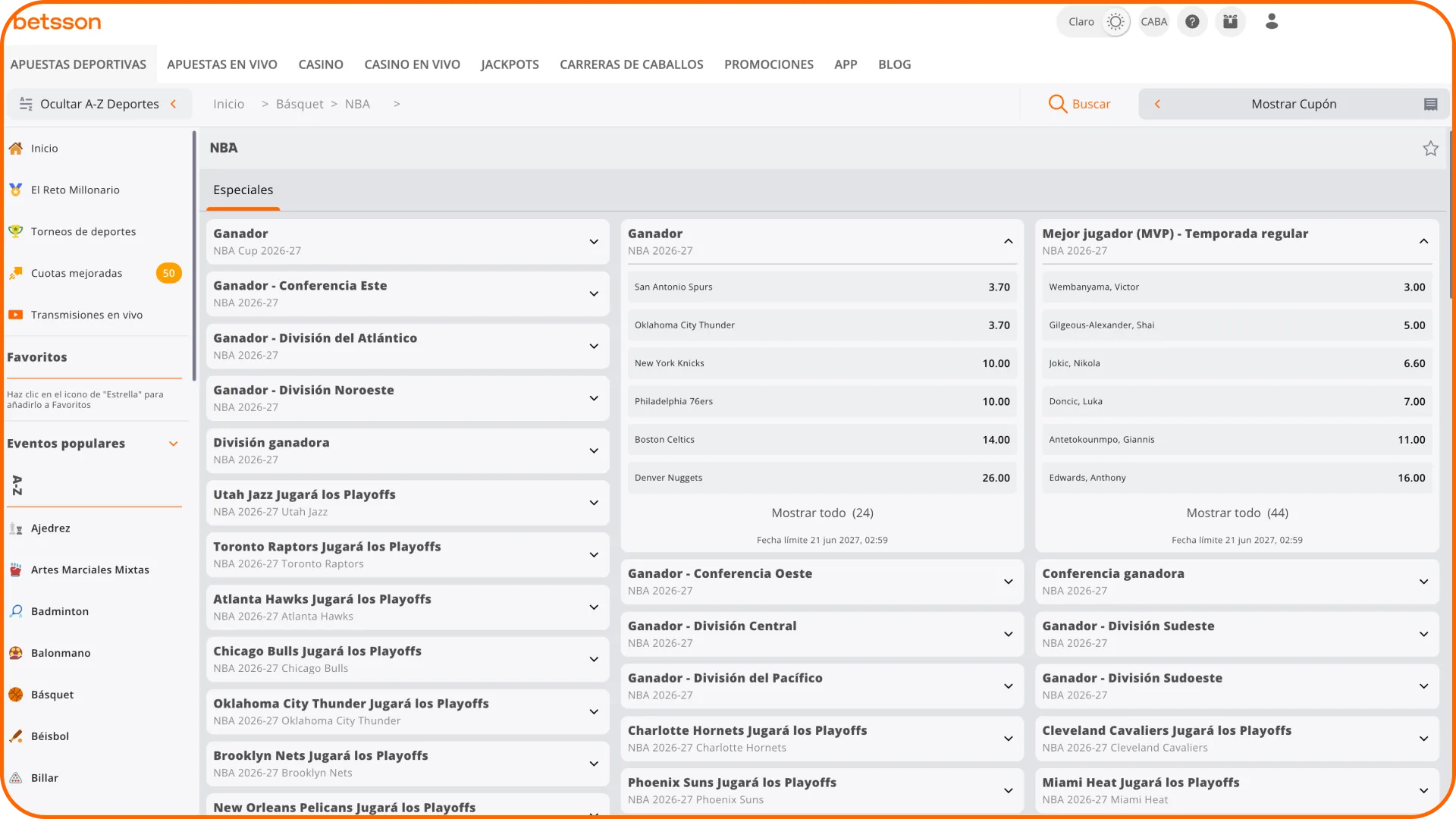
Task: Hide the A-Z Deportes sidebar
Action: (x=99, y=104)
